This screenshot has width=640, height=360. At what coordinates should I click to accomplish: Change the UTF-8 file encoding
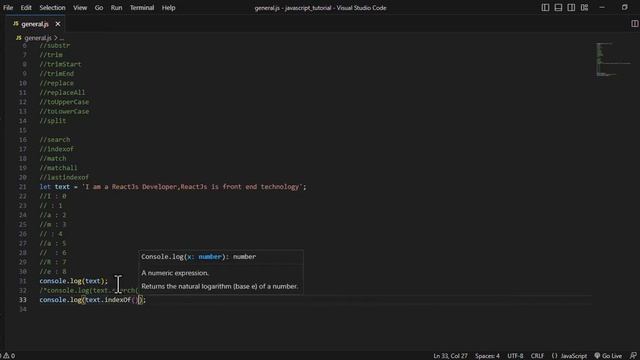[x=515, y=356]
